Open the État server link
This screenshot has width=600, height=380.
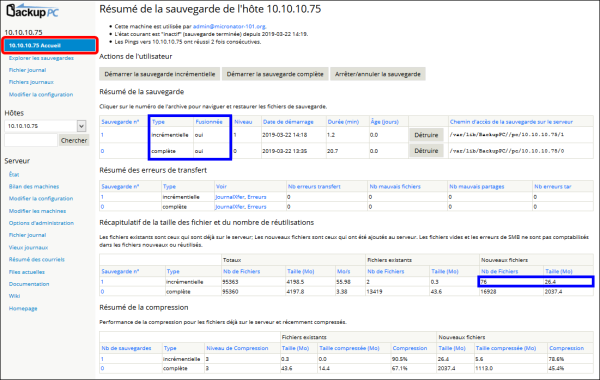click(14, 175)
